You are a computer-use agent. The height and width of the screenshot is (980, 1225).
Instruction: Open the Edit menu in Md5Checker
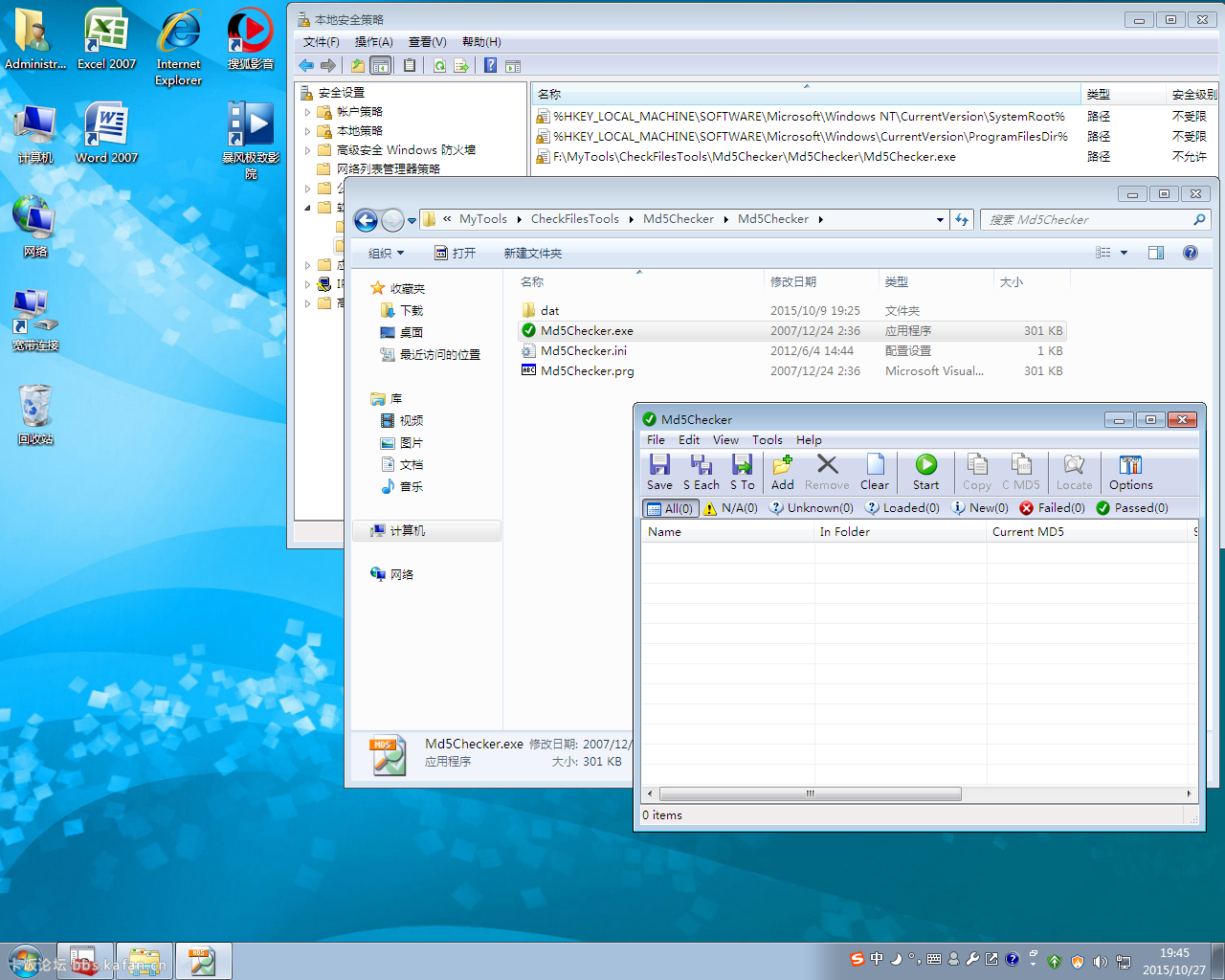pyautogui.click(x=689, y=440)
